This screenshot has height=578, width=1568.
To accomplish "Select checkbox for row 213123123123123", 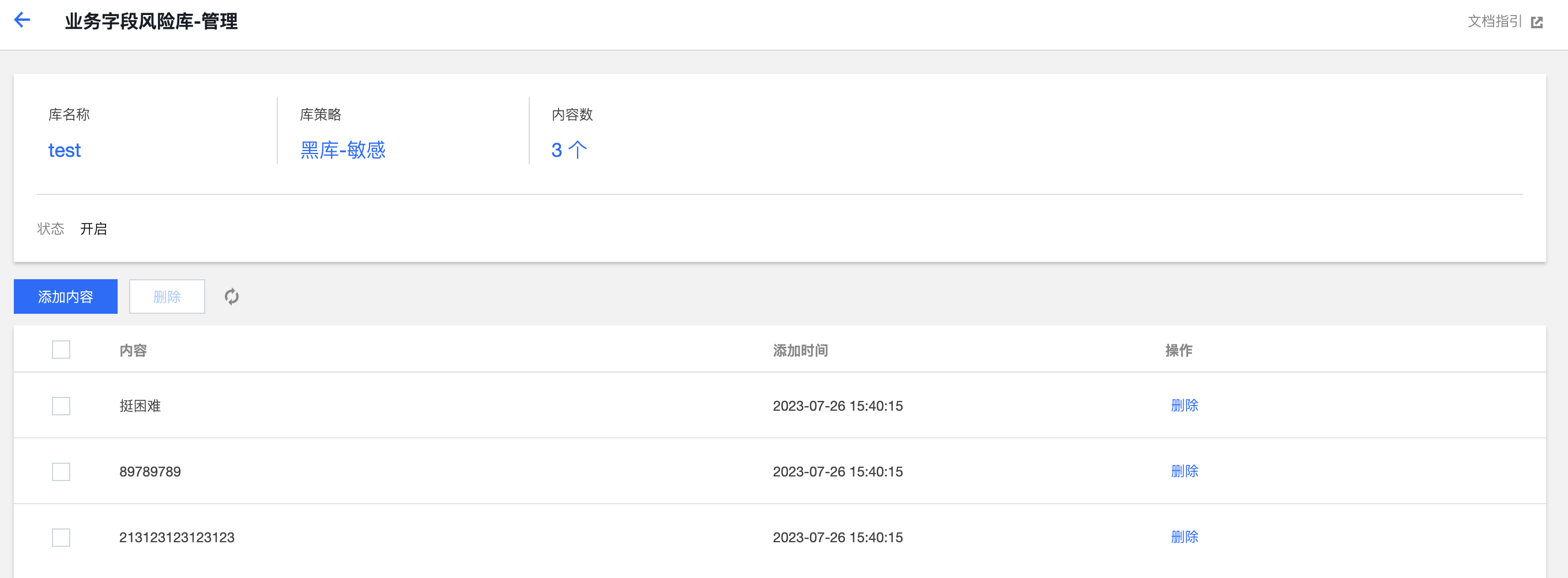I will click(61, 537).
